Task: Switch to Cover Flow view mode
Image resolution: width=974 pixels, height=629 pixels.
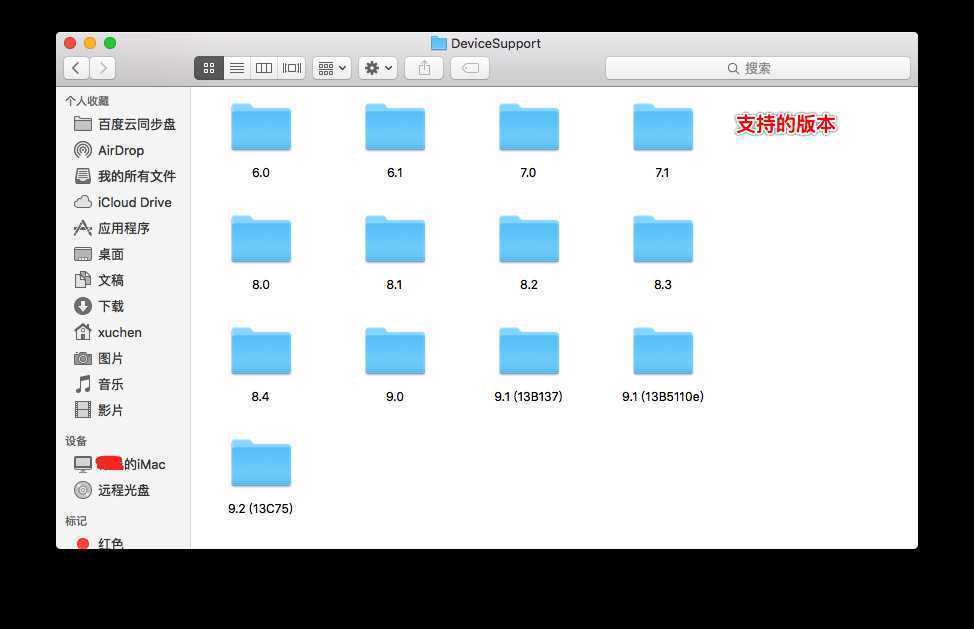Action: coord(291,68)
